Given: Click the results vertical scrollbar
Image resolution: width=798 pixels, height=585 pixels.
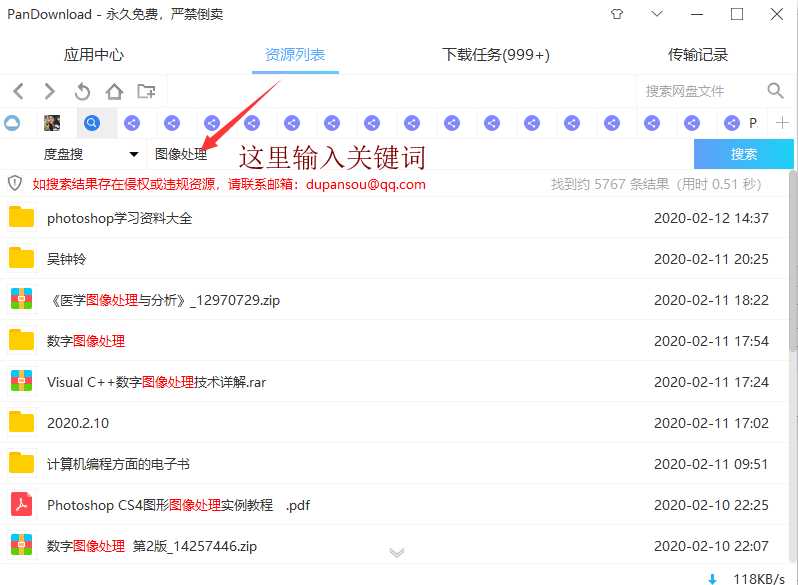Looking at the screenshot, I should point(793,262).
